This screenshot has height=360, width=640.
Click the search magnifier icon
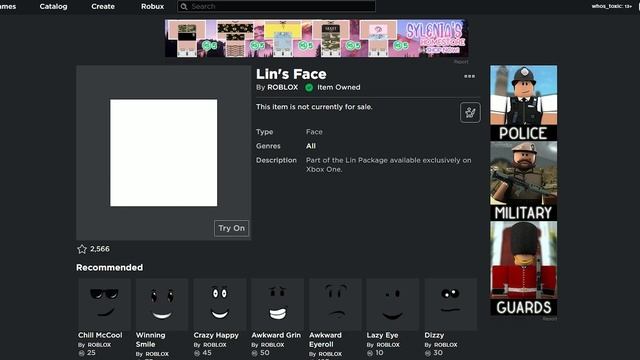[x=184, y=7]
